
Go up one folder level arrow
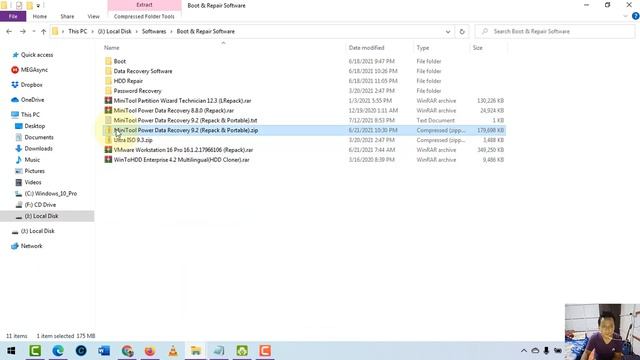point(43,31)
